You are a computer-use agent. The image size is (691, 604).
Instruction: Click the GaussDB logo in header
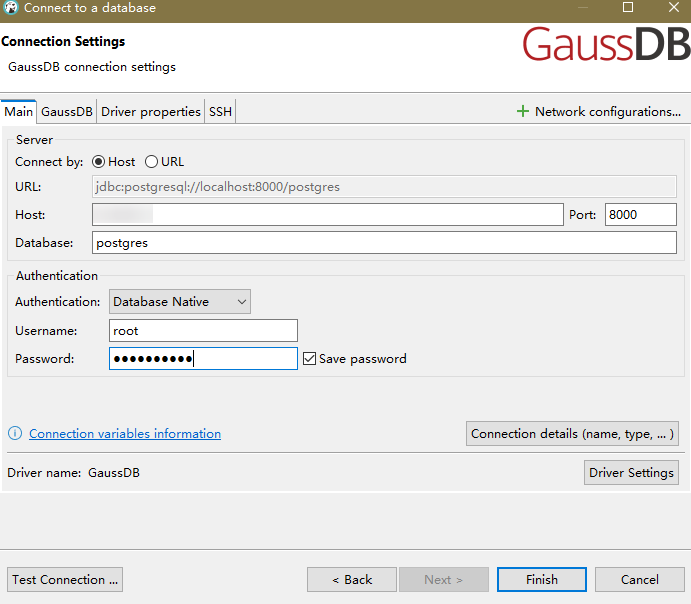click(x=606, y=44)
